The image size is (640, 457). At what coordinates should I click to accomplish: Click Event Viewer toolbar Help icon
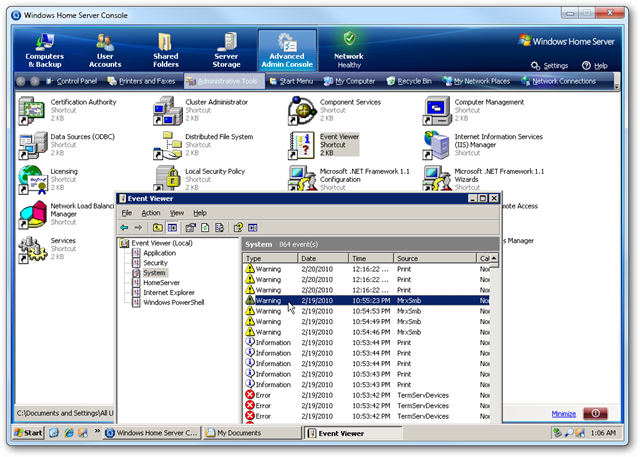click(x=238, y=228)
